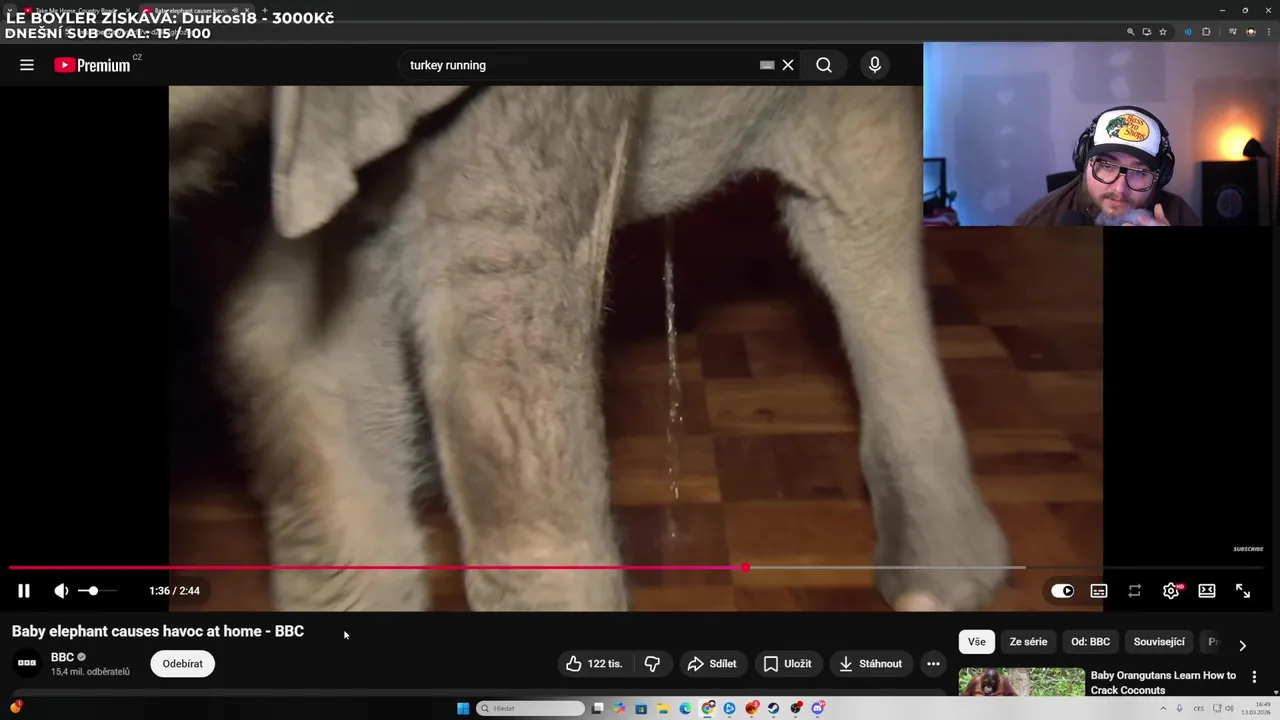Mute the video with the speaker icon
The height and width of the screenshot is (720, 1280).
pyautogui.click(x=61, y=591)
